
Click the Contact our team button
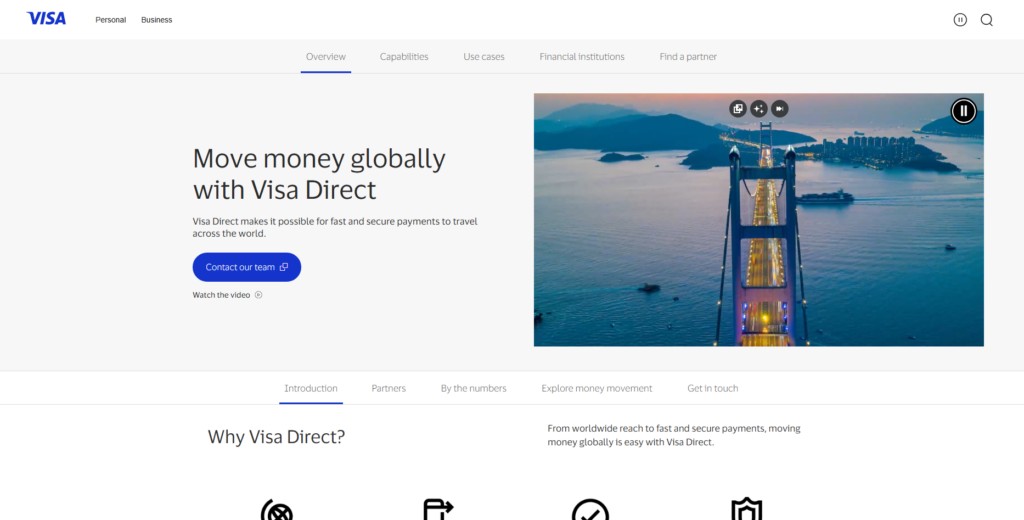[x=247, y=267]
